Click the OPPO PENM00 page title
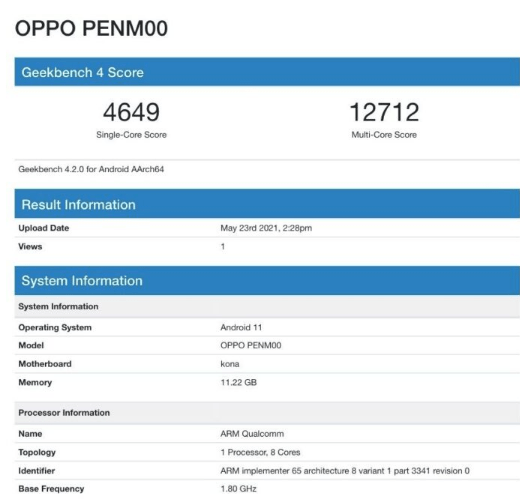520x501 pixels. point(91,28)
